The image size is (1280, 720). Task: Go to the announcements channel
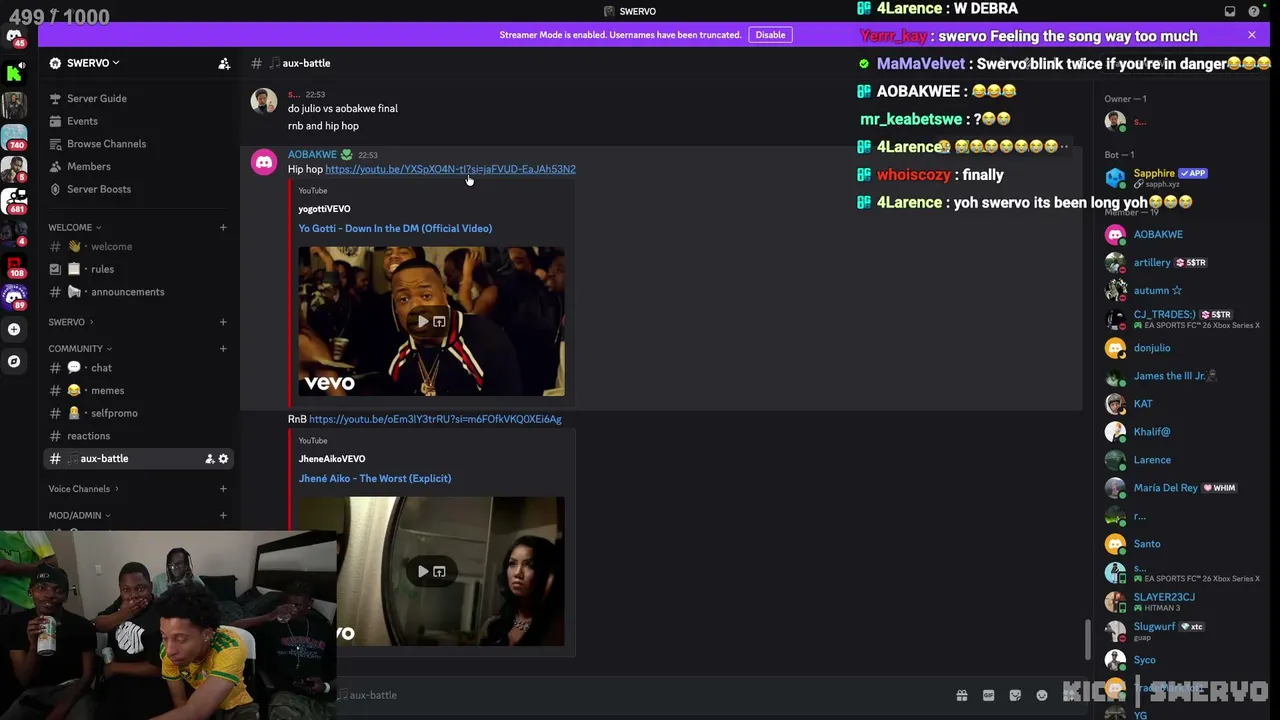[139, 292]
